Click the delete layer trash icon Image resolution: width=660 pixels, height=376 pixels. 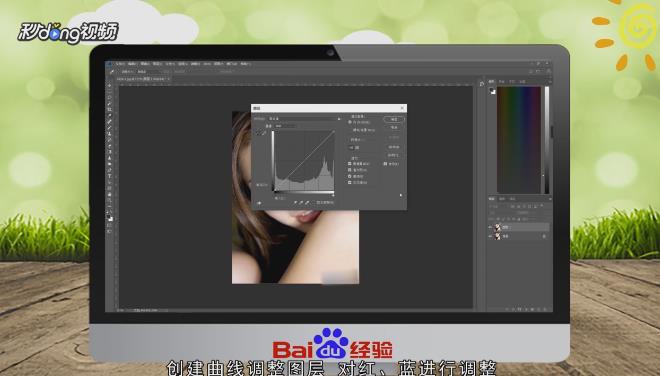coord(545,309)
